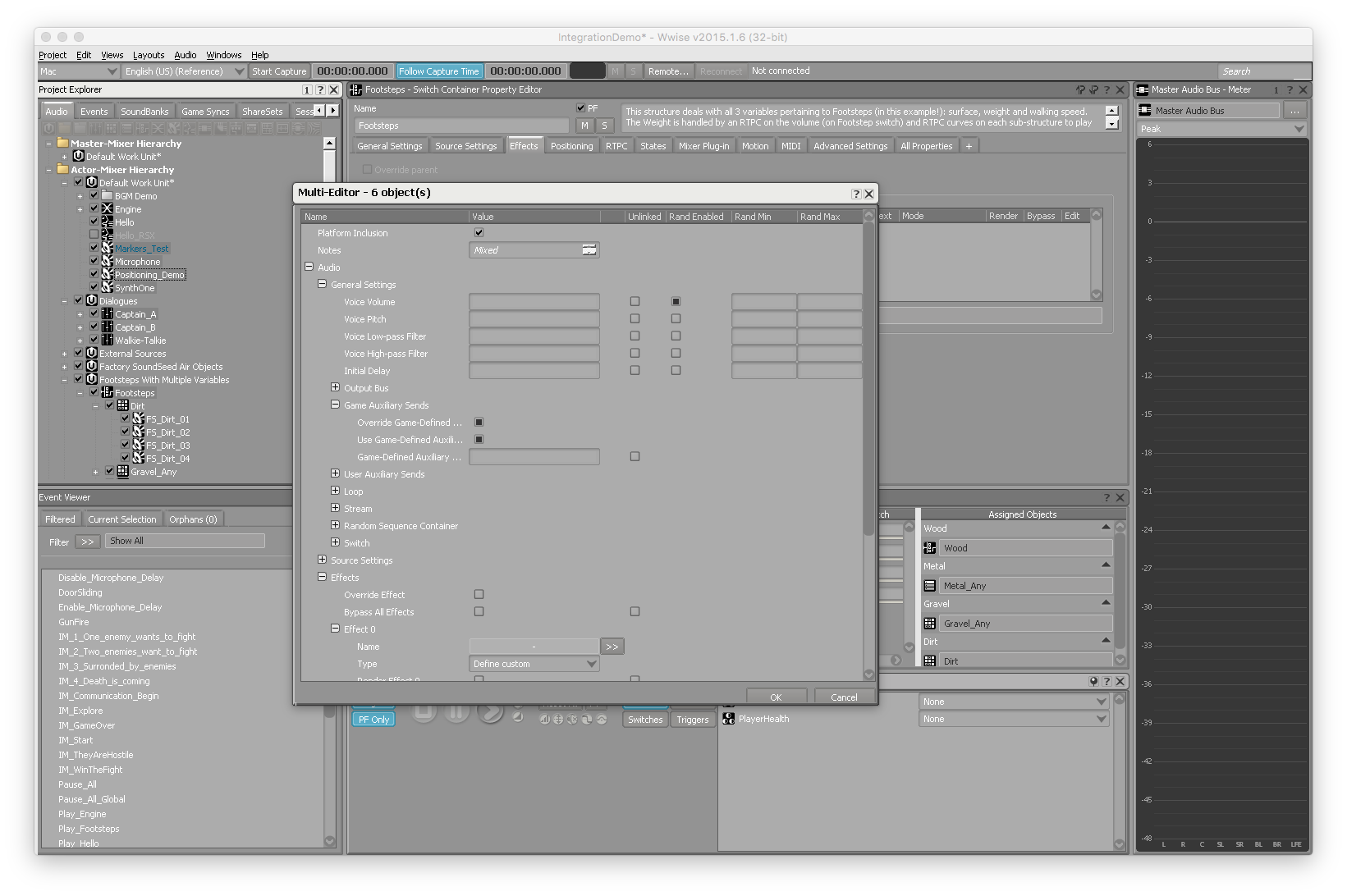Click OK in the Multi-Editor dialog
This screenshot has width=1347, height=896.
(776, 697)
